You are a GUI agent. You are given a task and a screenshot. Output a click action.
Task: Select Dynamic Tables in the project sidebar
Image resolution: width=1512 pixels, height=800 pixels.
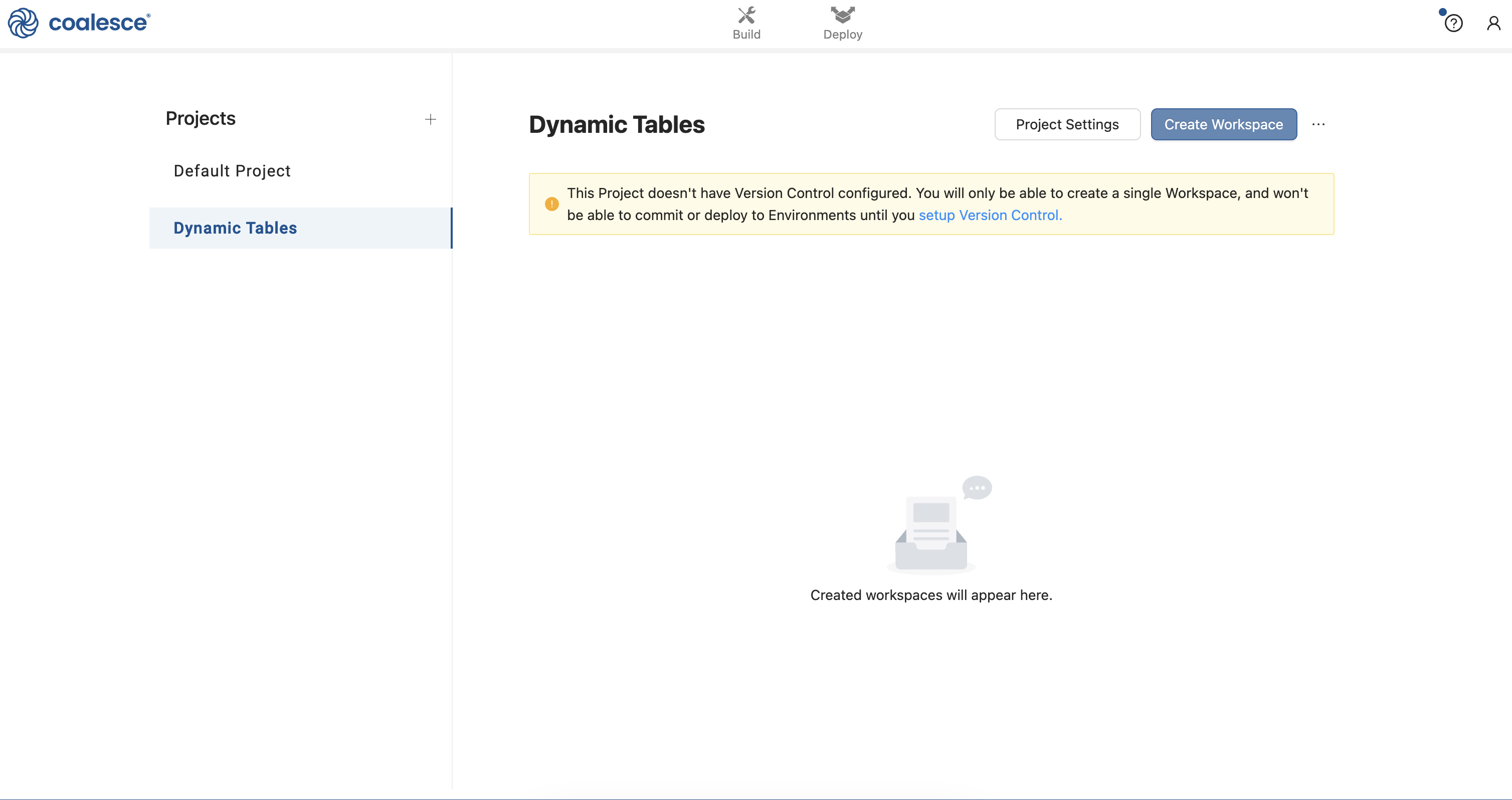pyautogui.click(x=235, y=228)
